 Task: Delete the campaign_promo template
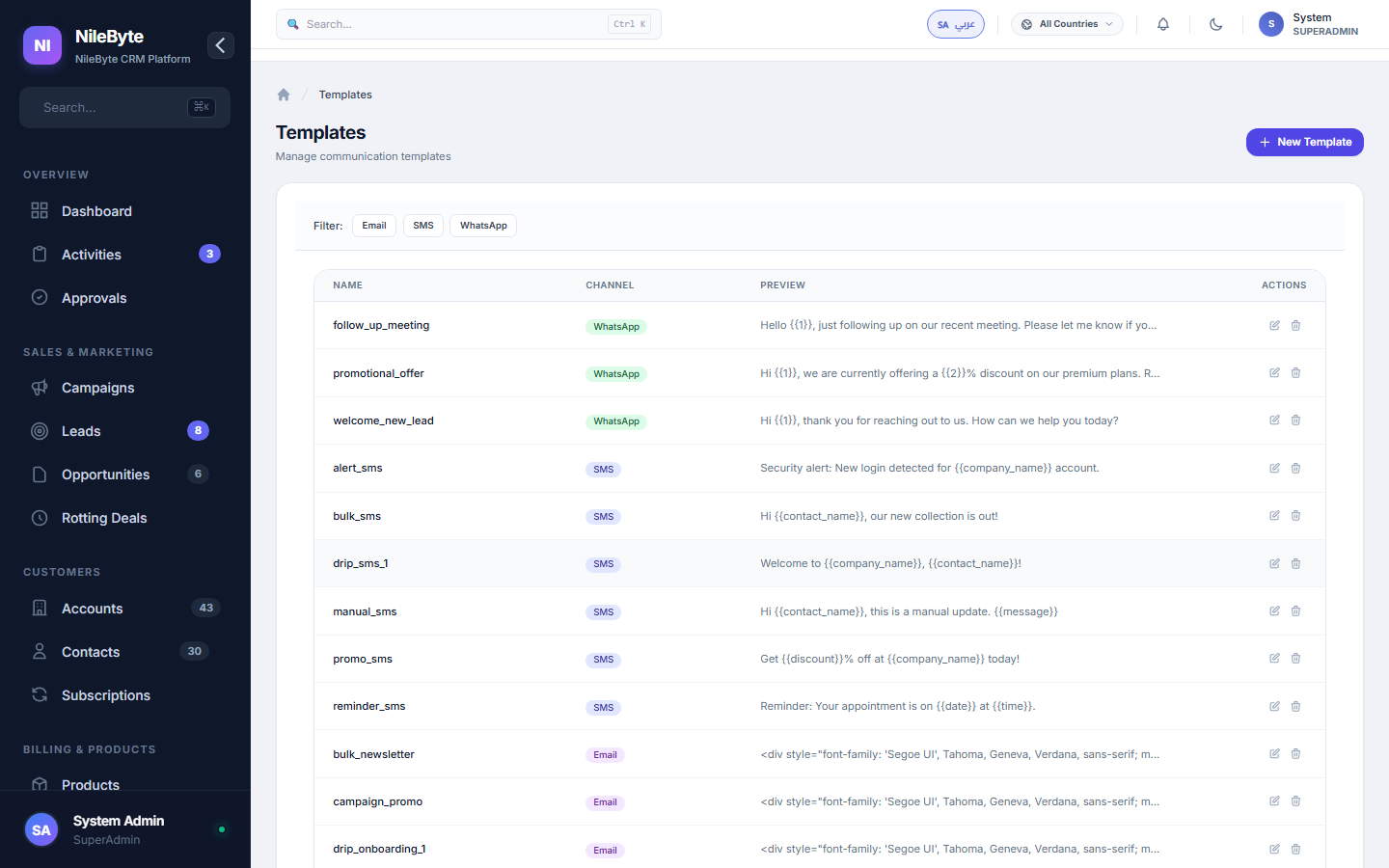1295,801
